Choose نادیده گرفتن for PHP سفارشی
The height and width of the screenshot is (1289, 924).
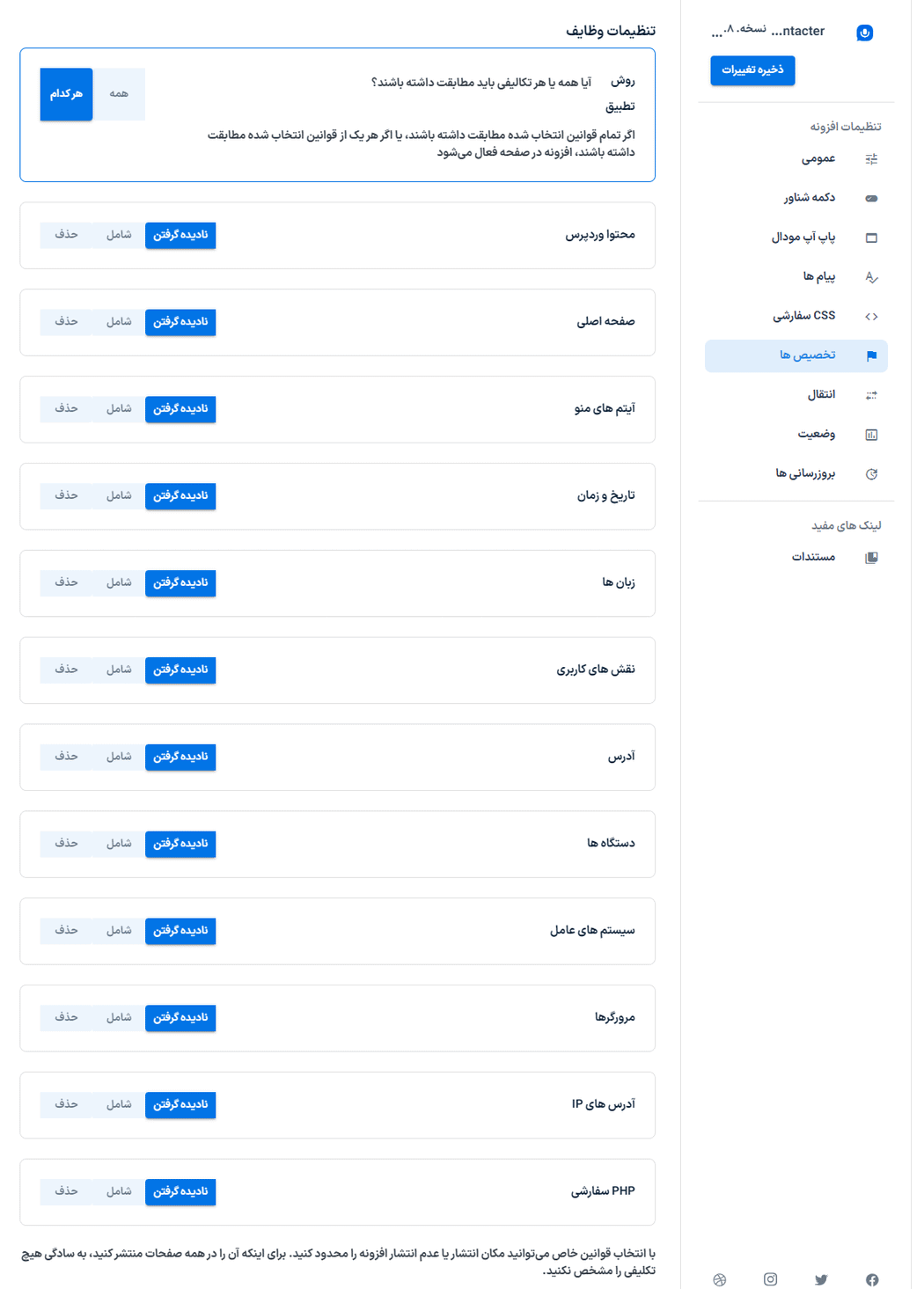180,1192
